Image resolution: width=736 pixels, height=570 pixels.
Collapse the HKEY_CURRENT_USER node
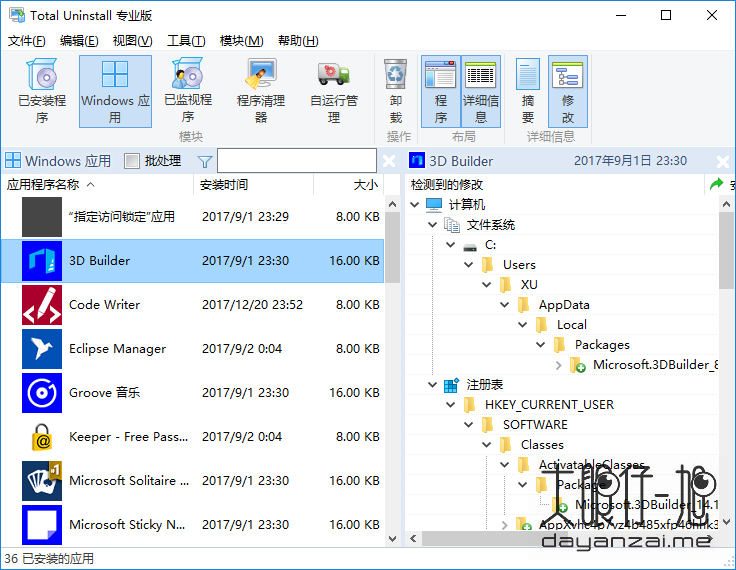[451, 405]
